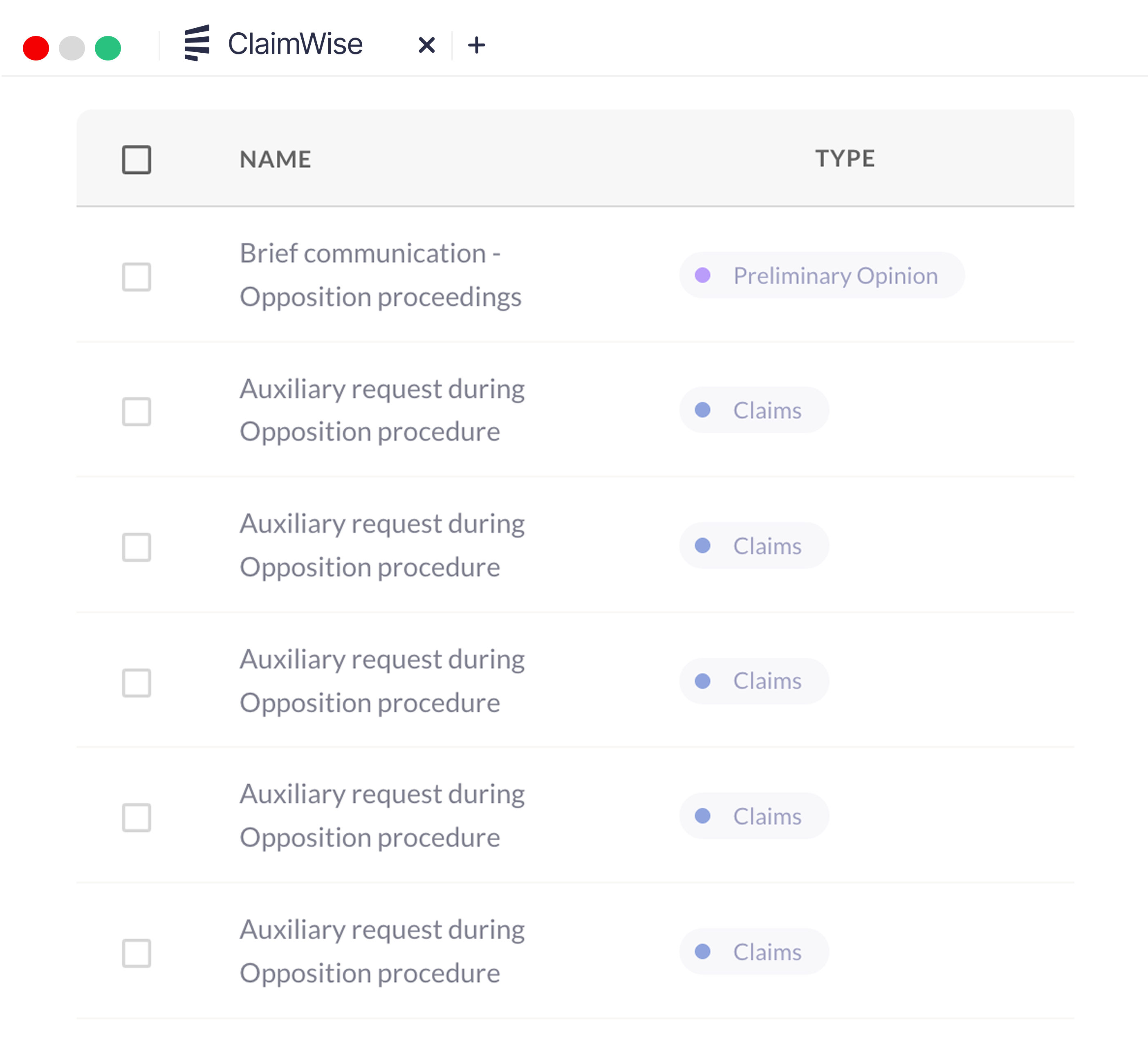Click the Preliminary Opinion type badge
This screenshot has width=1148, height=1061.
821,275
